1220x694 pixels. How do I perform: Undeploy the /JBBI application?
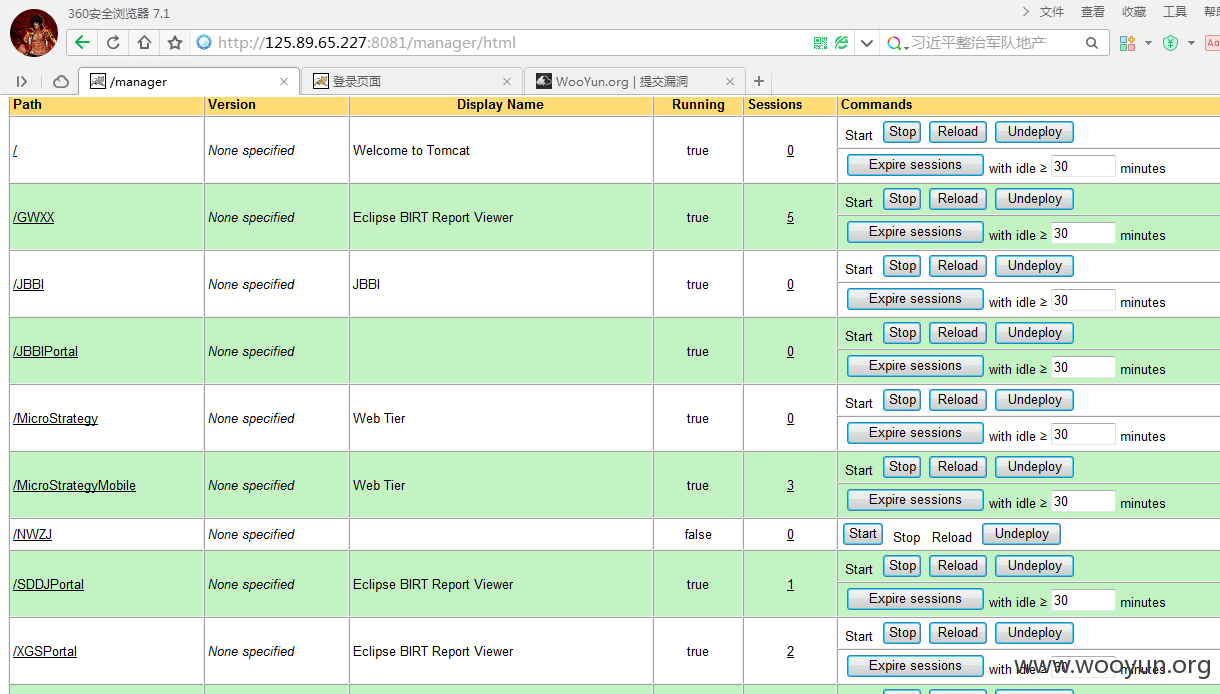point(1034,266)
